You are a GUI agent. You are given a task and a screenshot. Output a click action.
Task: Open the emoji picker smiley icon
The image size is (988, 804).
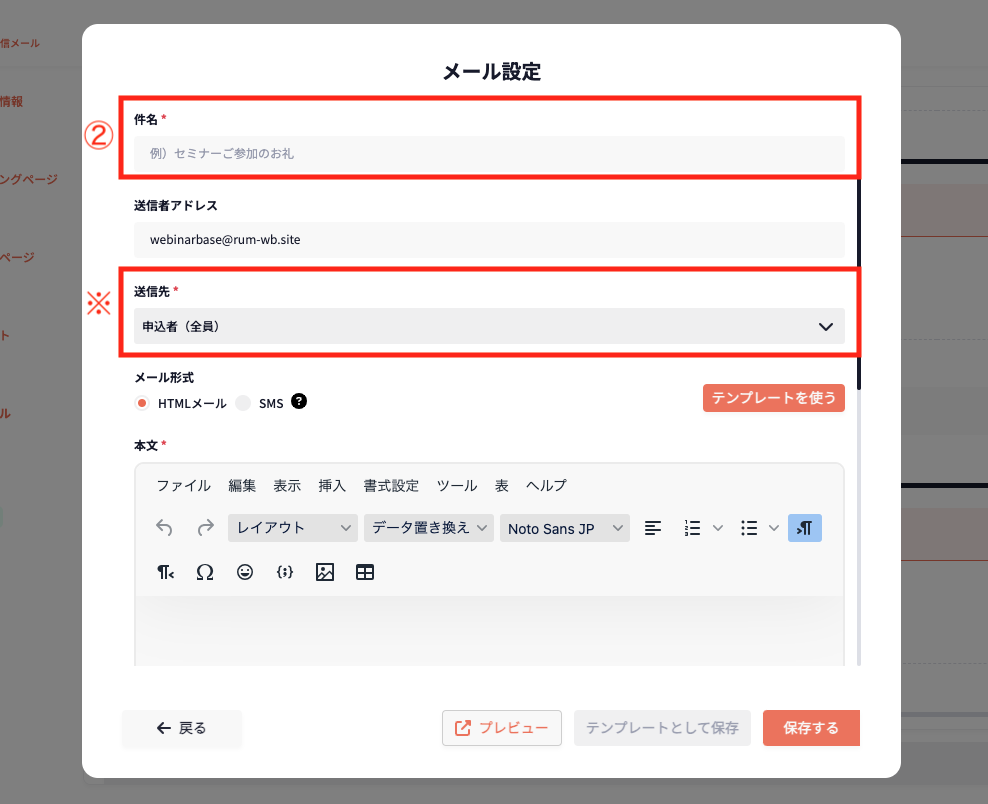point(245,572)
